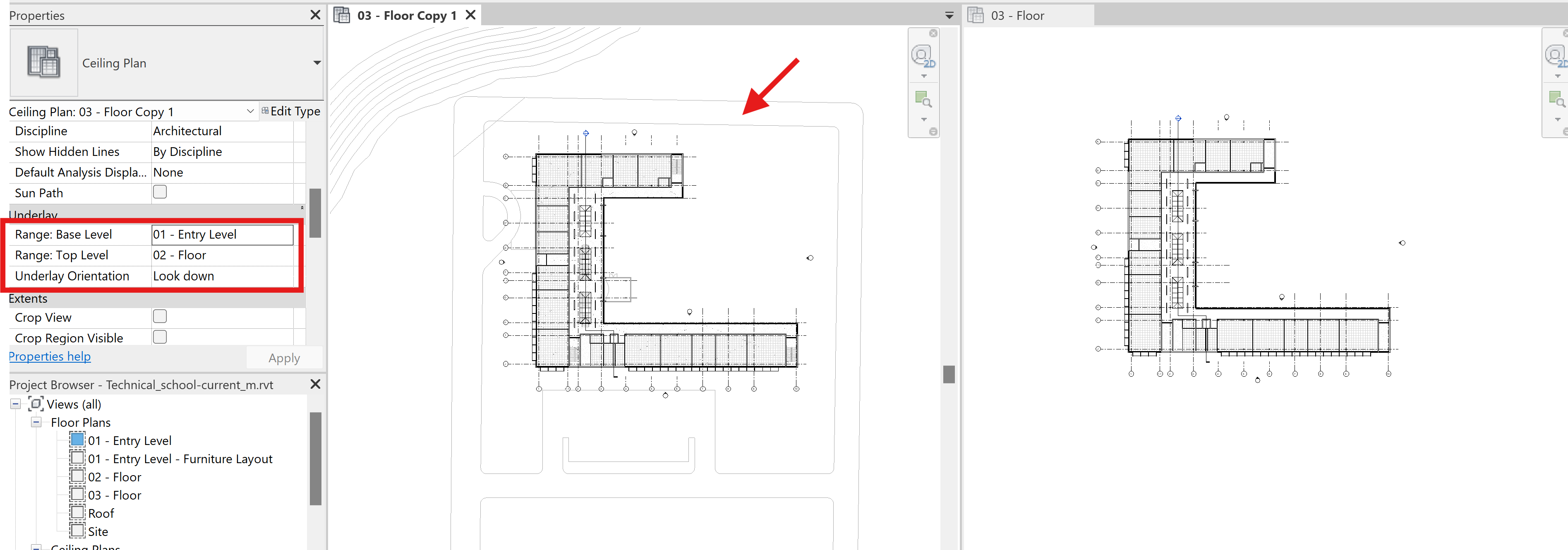Click the Edit Type button
The width and height of the screenshot is (1568, 550).
coord(291,111)
